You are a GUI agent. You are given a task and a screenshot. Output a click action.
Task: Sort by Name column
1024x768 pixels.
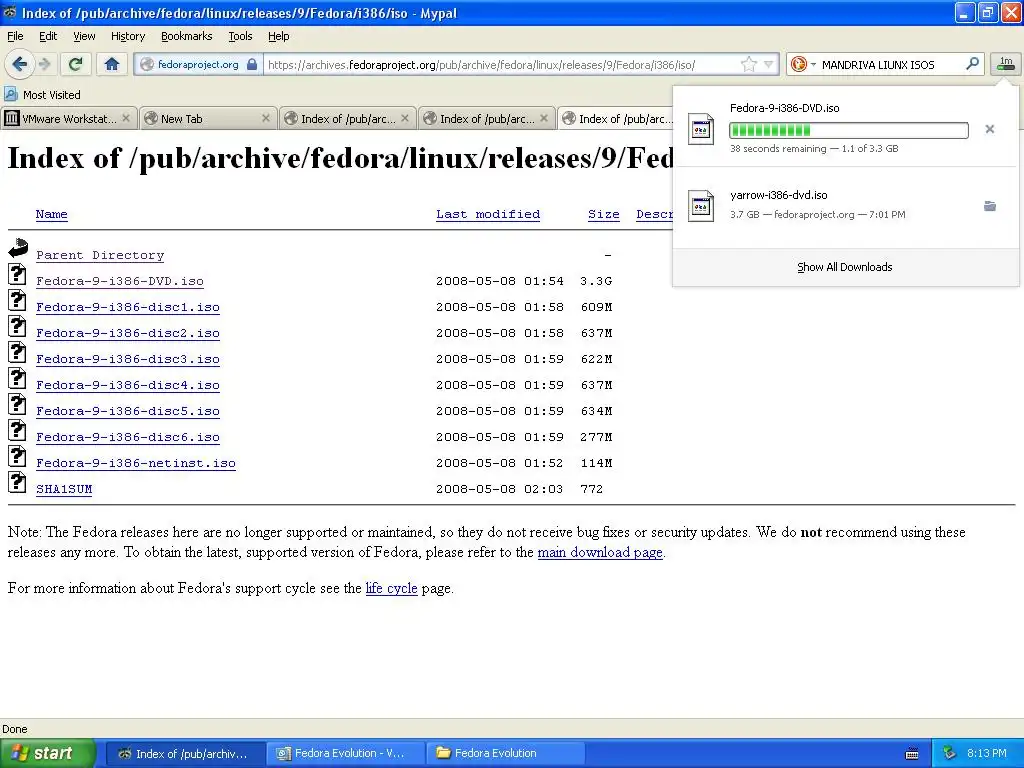click(52, 214)
